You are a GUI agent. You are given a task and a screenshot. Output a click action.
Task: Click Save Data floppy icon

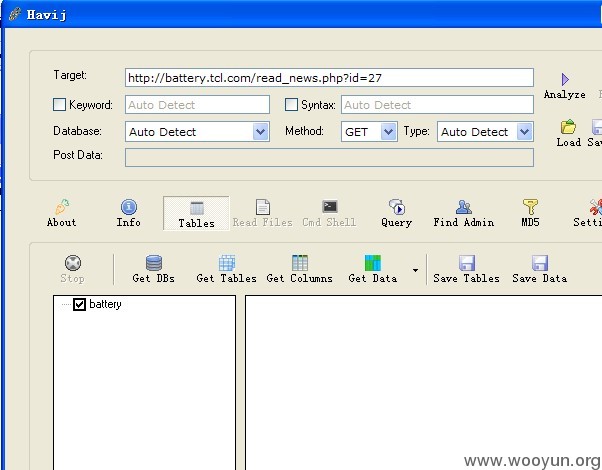tap(540, 263)
